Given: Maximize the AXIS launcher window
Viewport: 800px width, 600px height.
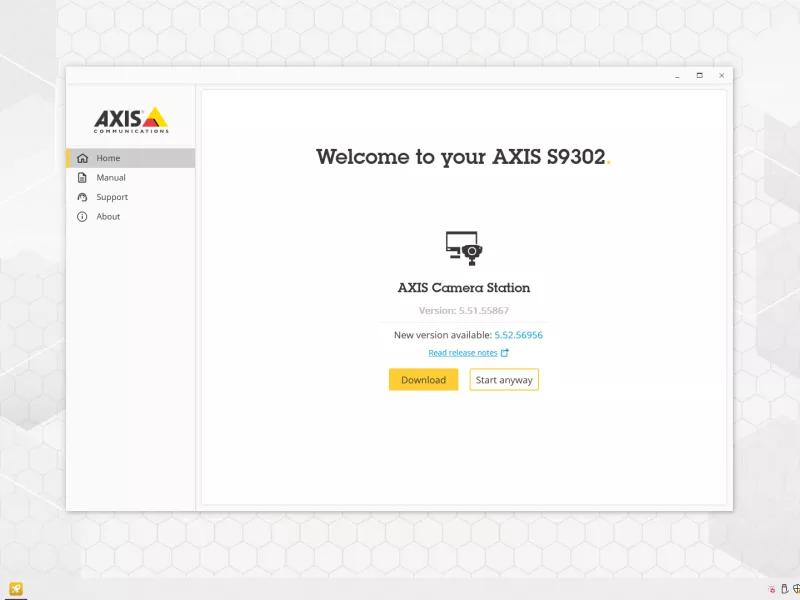Looking at the screenshot, I should [x=699, y=76].
